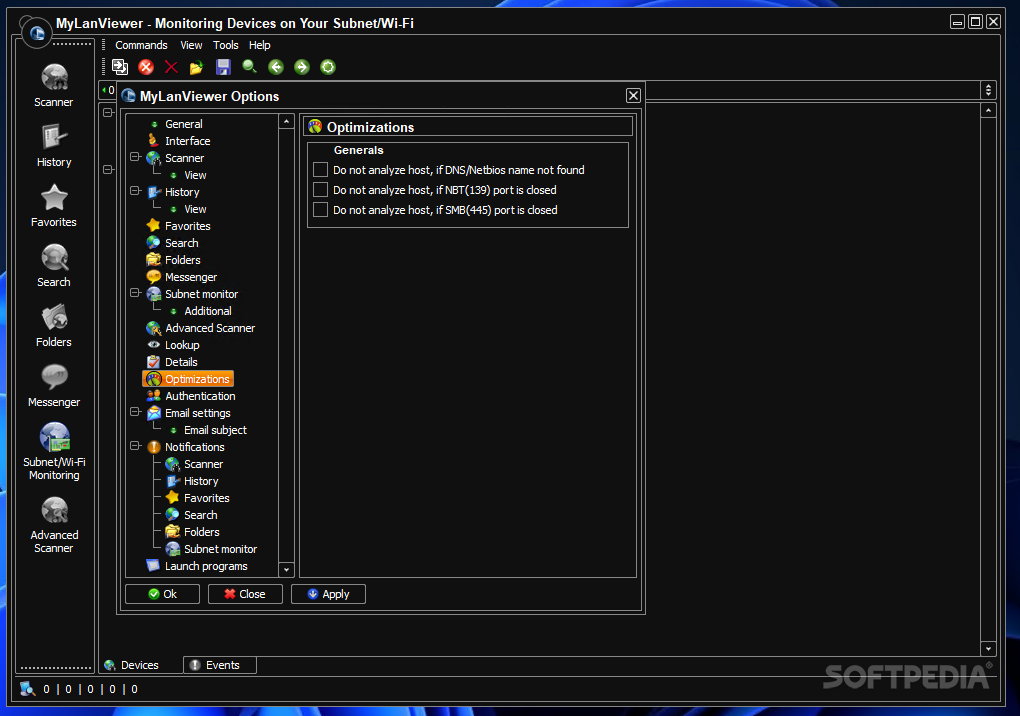Open the View menu
Image resolution: width=1020 pixels, height=716 pixels.
click(191, 45)
